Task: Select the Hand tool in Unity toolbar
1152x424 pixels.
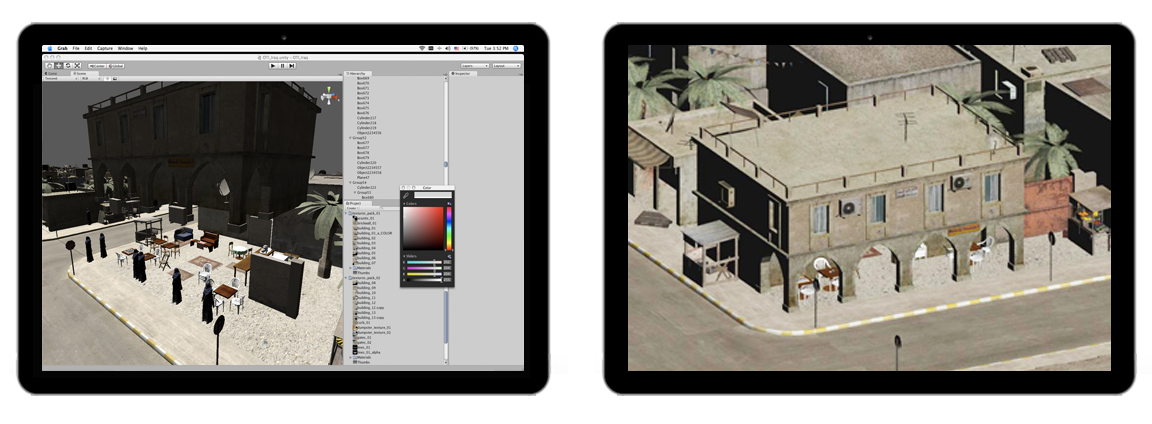Action: click(49, 66)
